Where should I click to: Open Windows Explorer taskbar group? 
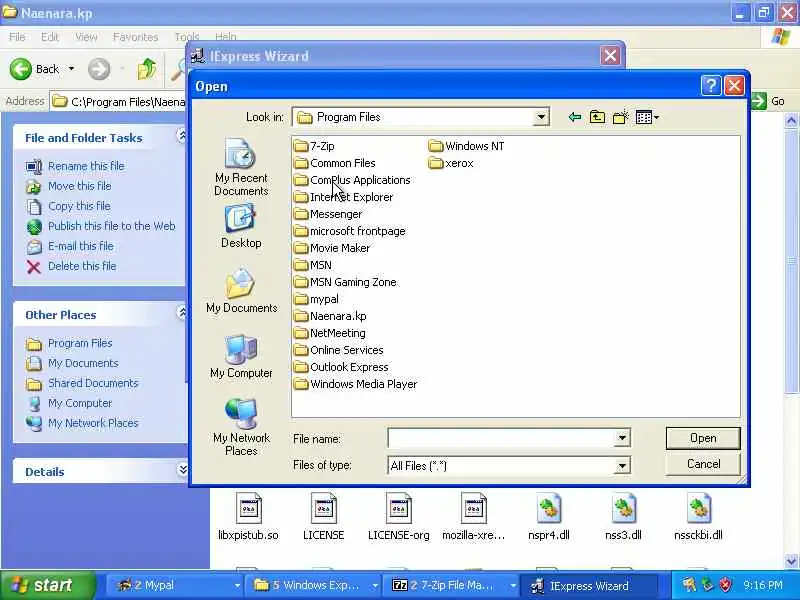[x=313, y=585]
